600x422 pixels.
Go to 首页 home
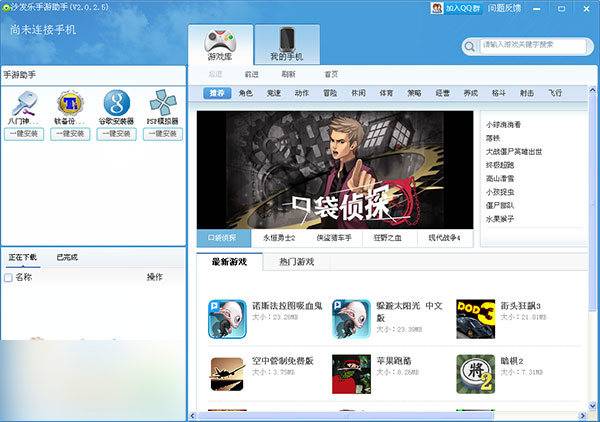pos(331,75)
